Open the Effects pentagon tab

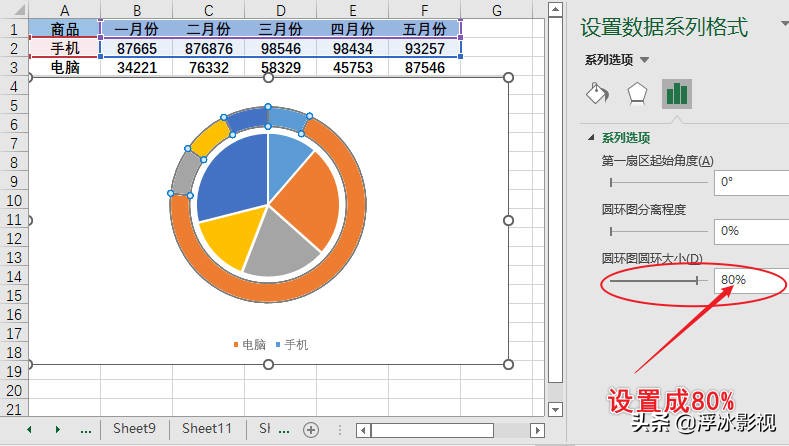[x=637, y=94]
